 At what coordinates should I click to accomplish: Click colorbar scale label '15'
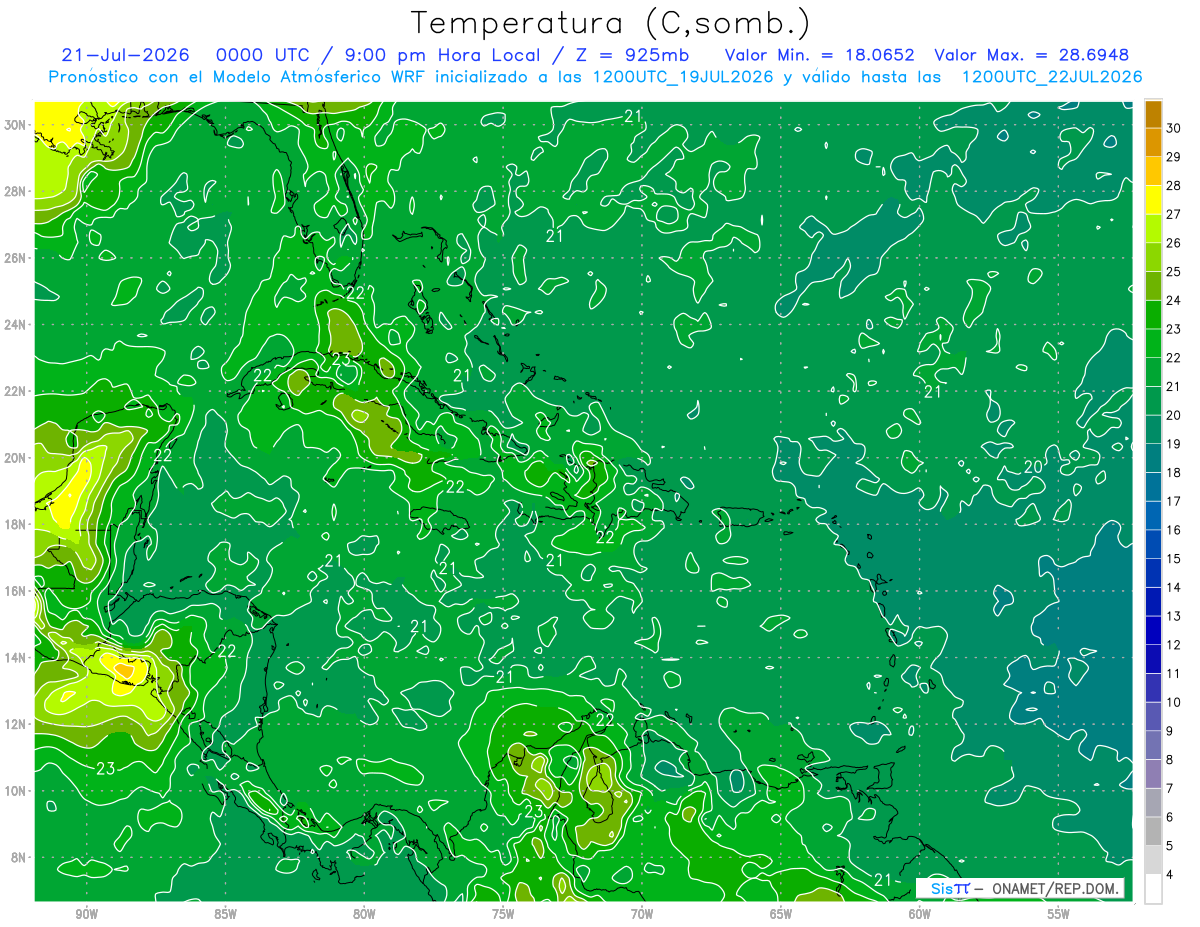click(x=1174, y=558)
